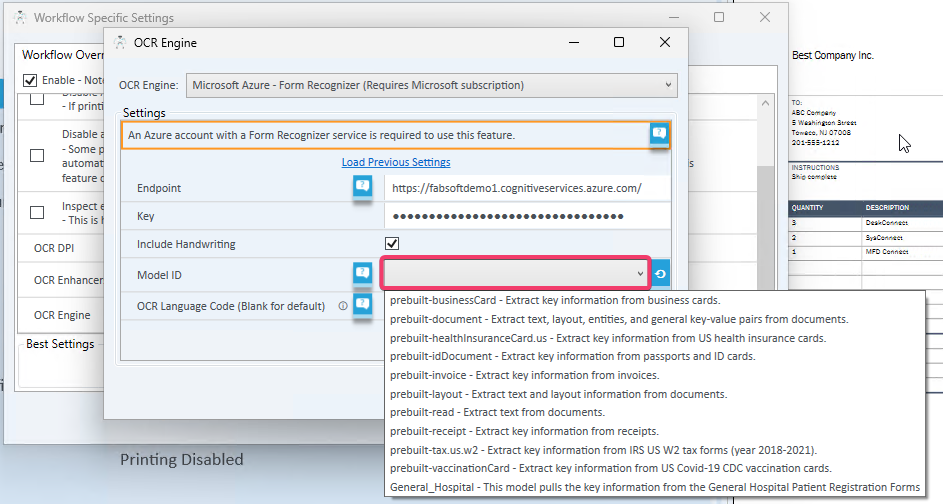Toggle the Enable checkbox in Workflow Overrides
This screenshot has height=504, width=943.
(x=30, y=80)
